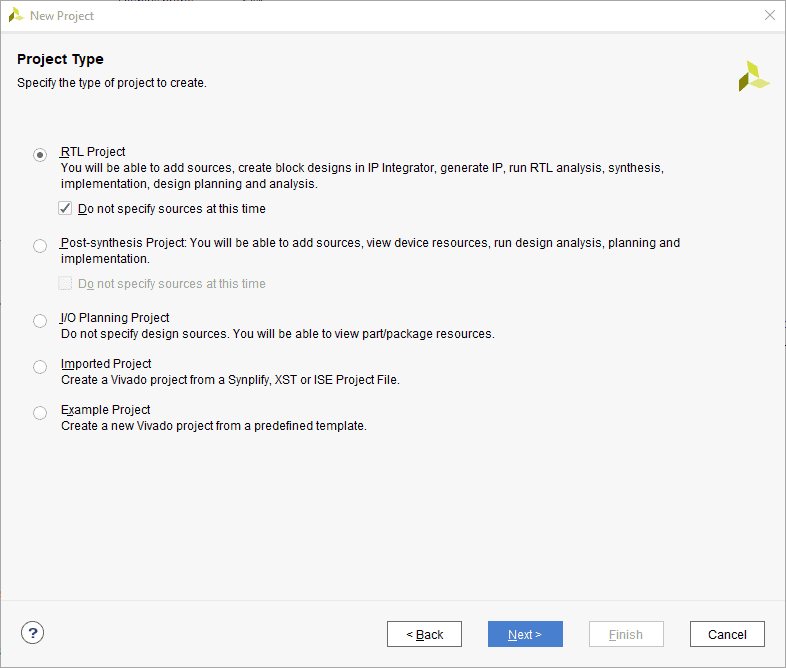Proceed with the Next button

(x=525, y=634)
